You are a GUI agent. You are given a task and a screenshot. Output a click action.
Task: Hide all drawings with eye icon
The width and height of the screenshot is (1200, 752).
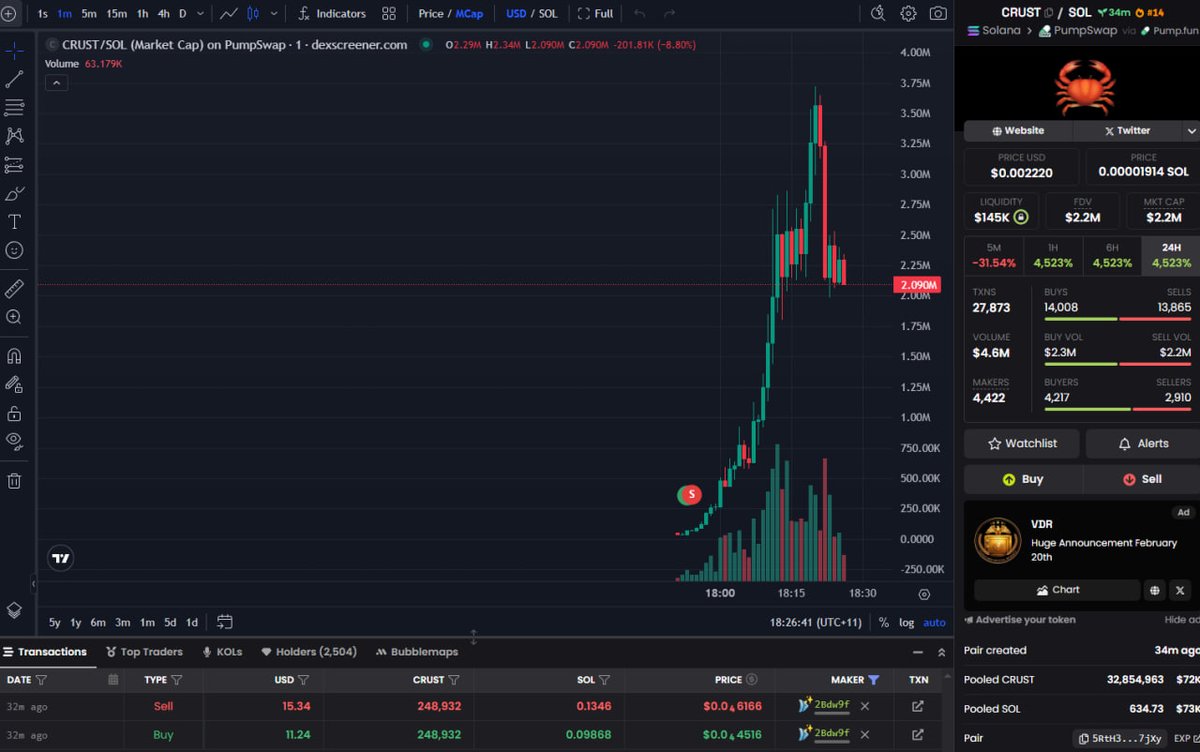point(14,441)
